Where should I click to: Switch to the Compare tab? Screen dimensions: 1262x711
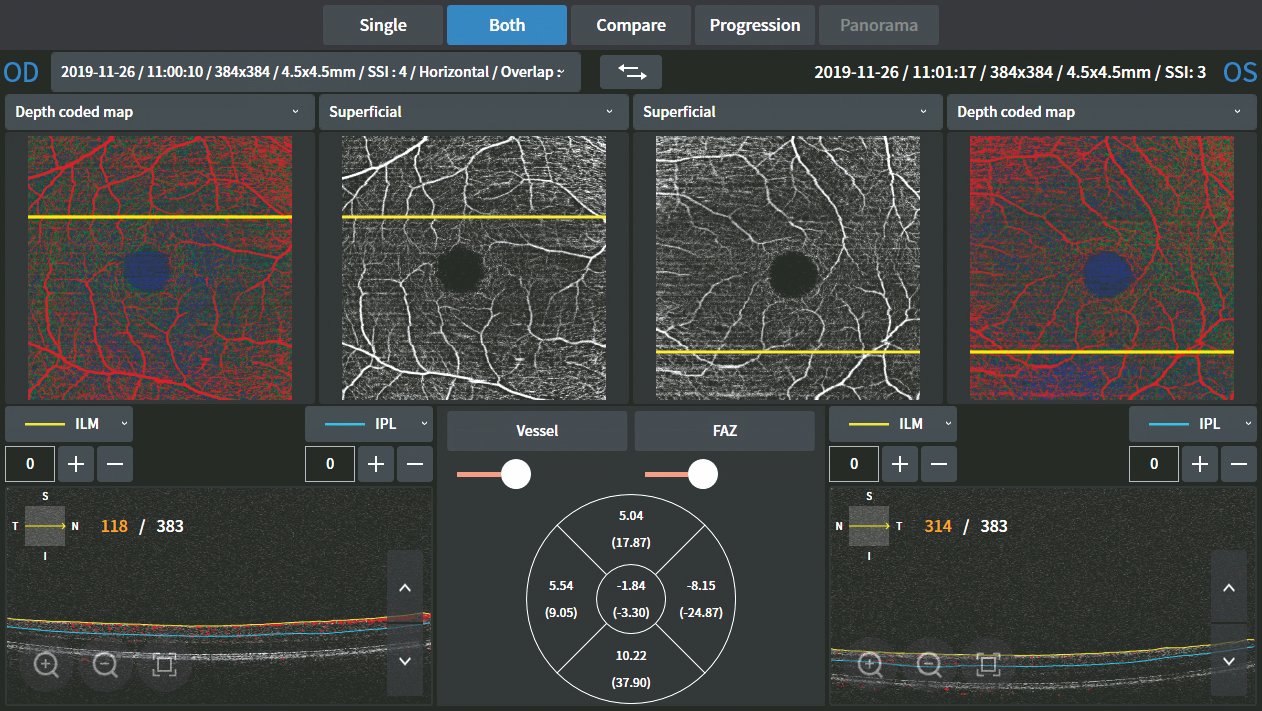point(631,25)
